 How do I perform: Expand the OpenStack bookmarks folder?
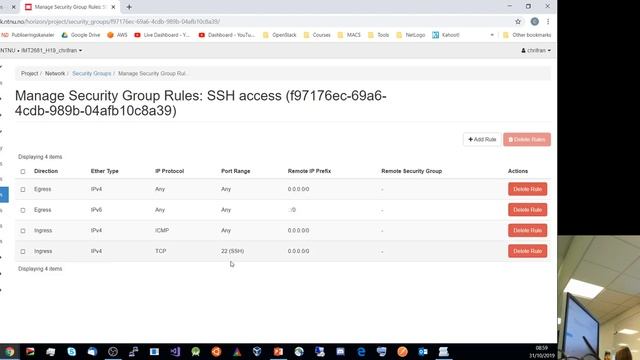[280, 35]
